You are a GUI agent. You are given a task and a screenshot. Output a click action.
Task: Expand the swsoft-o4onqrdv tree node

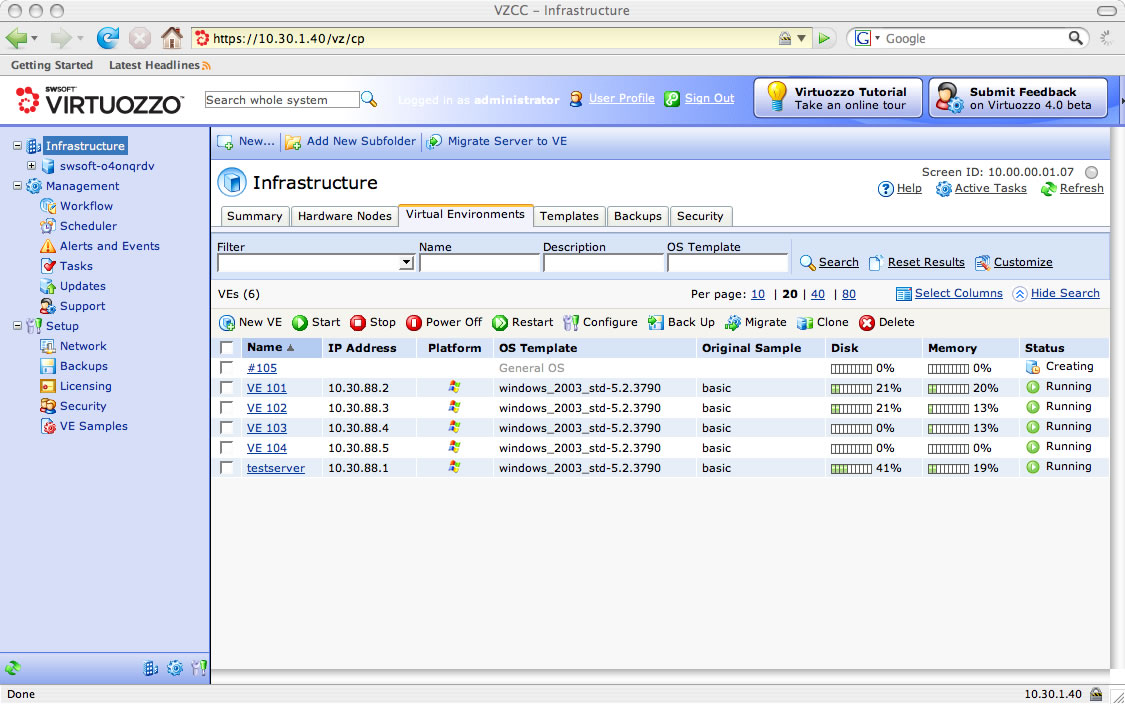click(32, 166)
